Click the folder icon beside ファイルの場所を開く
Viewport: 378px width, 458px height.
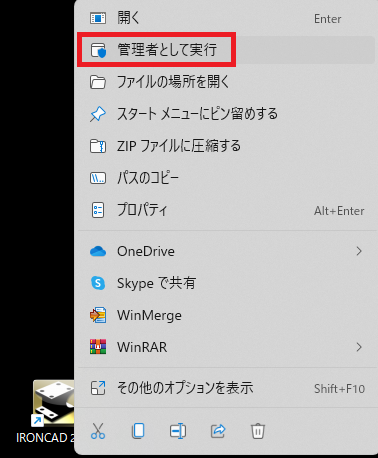coord(98,82)
